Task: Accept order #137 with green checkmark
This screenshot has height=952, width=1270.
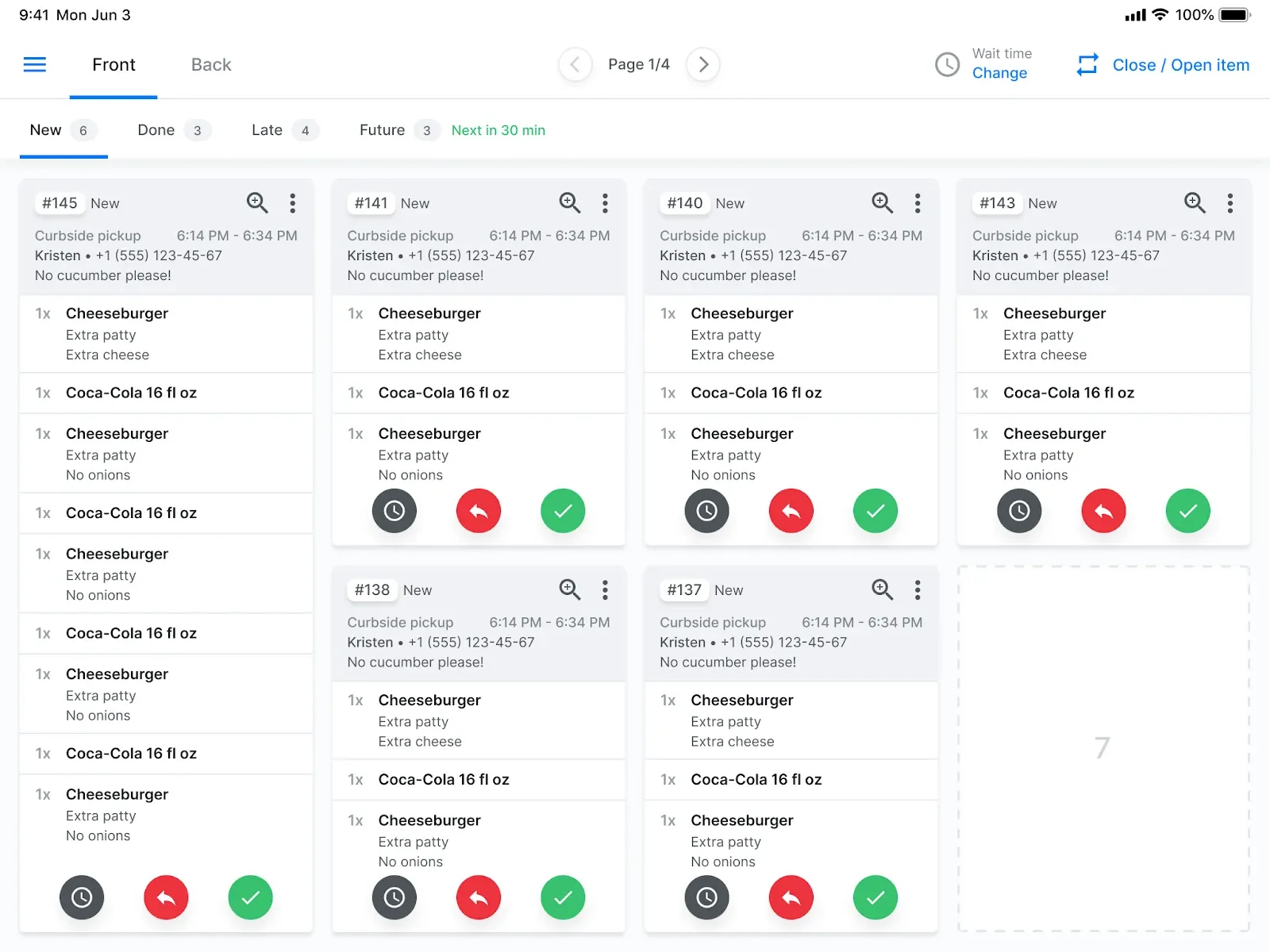Action: click(876, 897)
